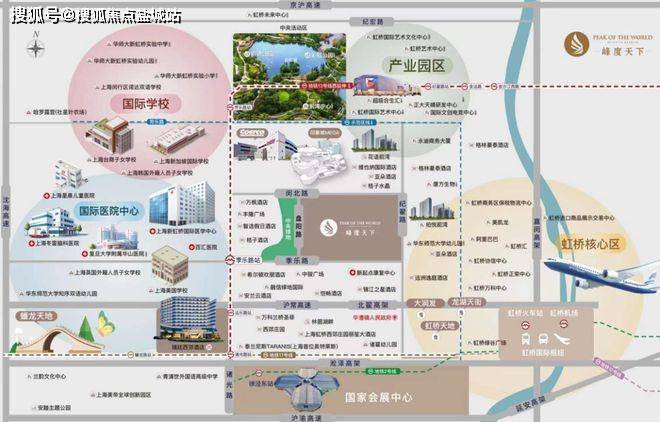Click the 上海新加坡国际学校 label
The width and height of the screenshot is (660, 422).
click(x=184, y=161)
